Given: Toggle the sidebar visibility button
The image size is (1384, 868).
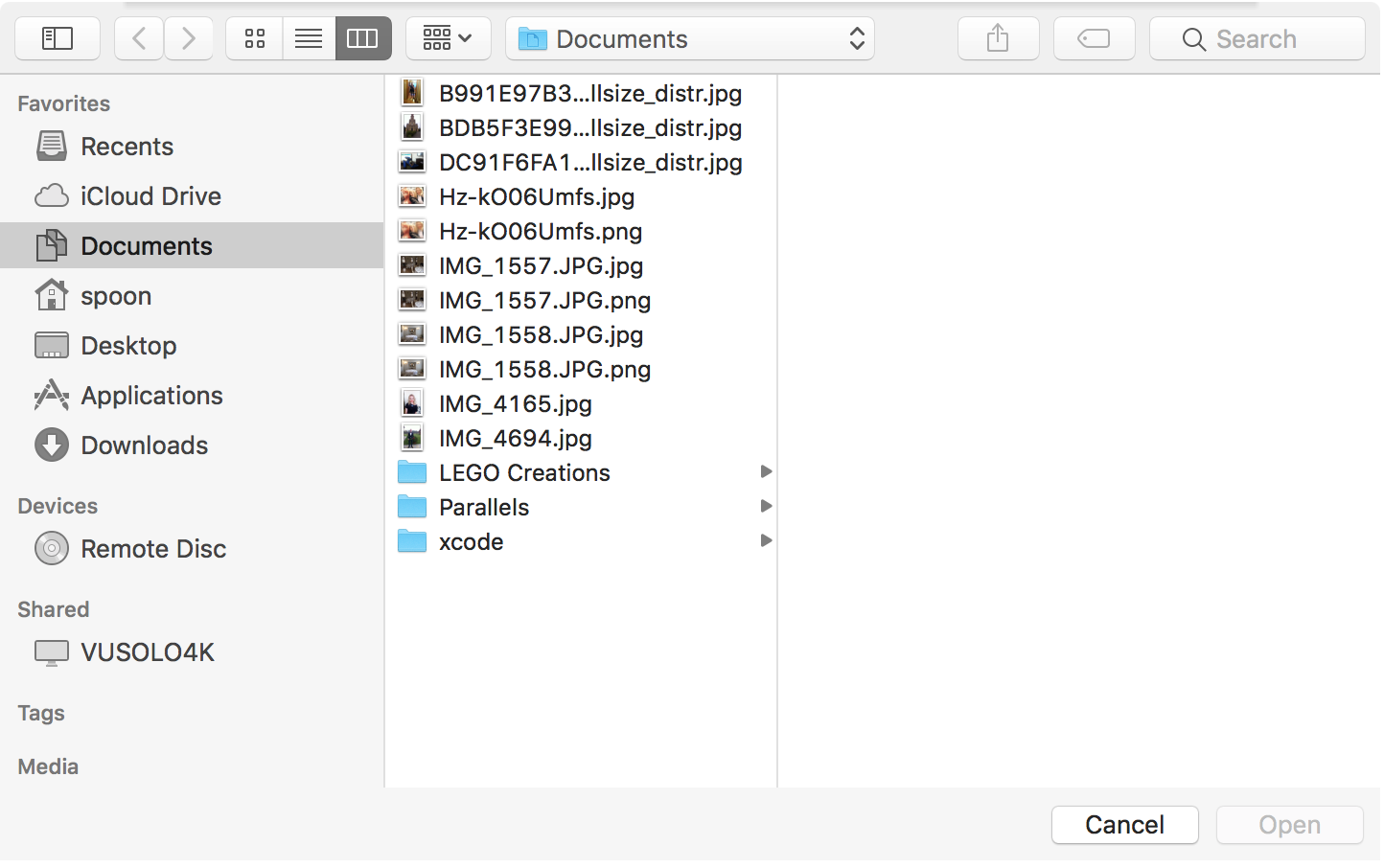Looking at the screenshot, I should click(x=58, y=38).
